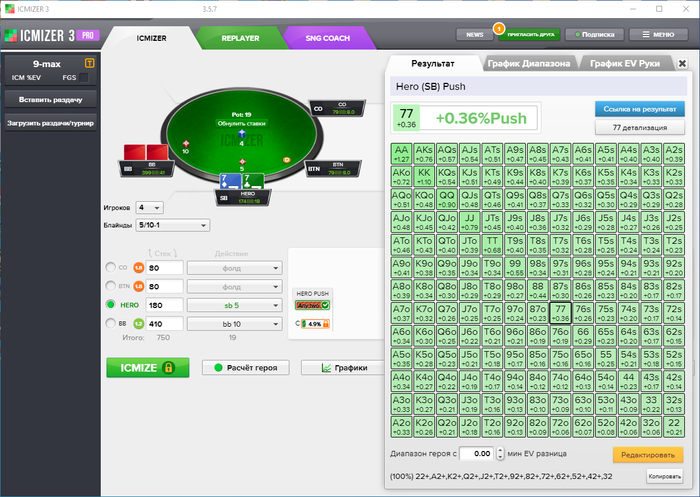Viewport: 700px width, 497px height.
Task: Open the blinds dropdown 5/10-1
Action: point(172,225)
